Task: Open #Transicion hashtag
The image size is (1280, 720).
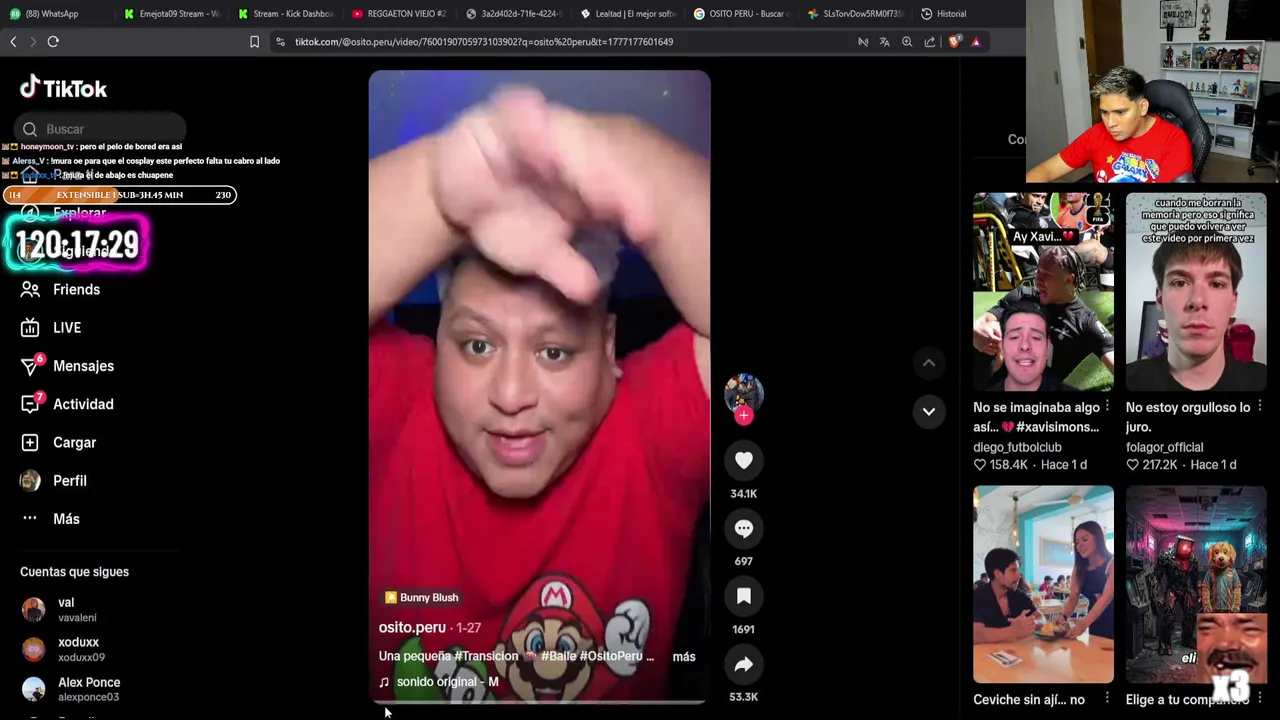Action: tap(485, 656)
